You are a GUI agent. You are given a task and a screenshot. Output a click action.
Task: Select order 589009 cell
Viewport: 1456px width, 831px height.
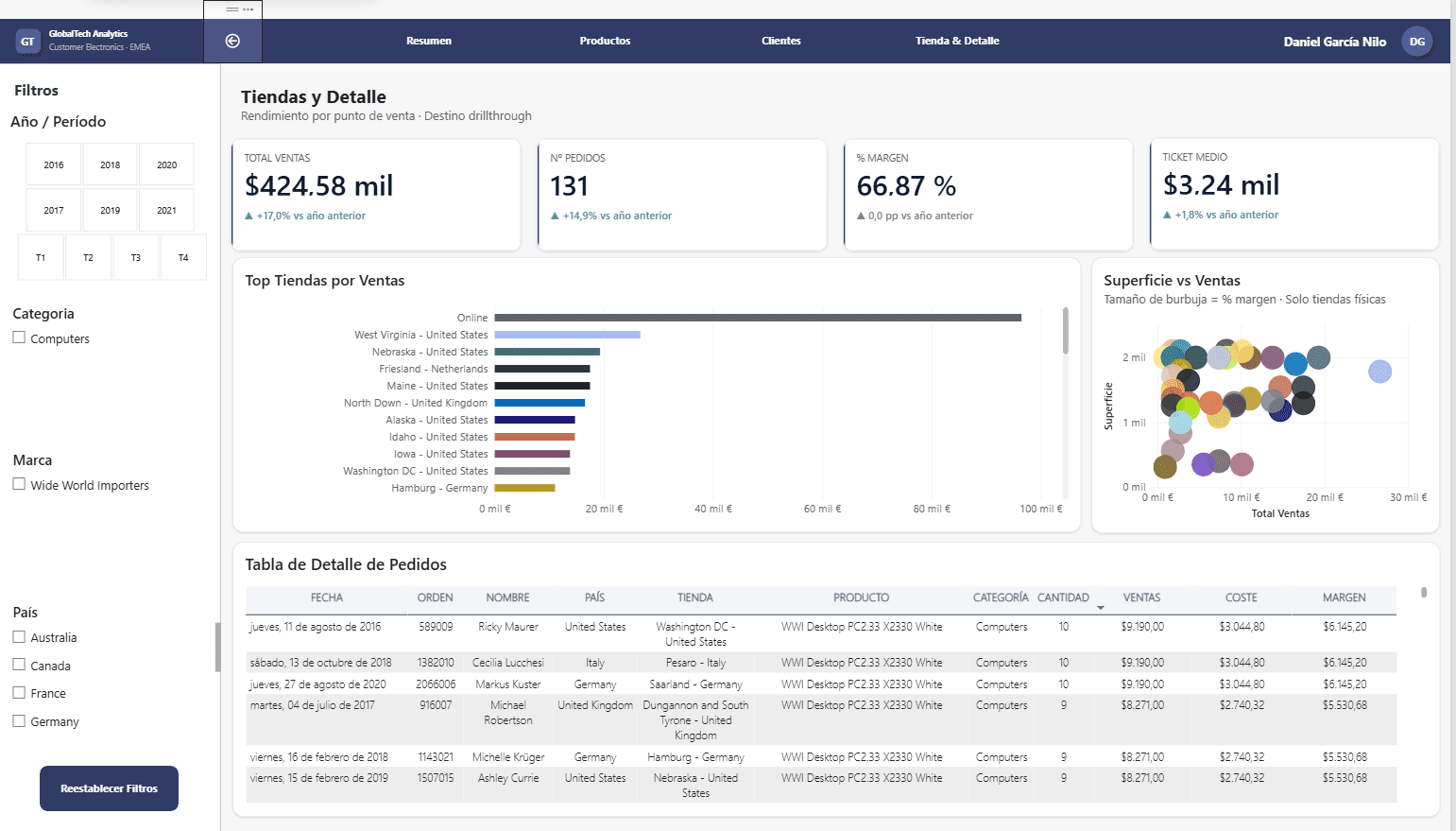tap(436, 627)
